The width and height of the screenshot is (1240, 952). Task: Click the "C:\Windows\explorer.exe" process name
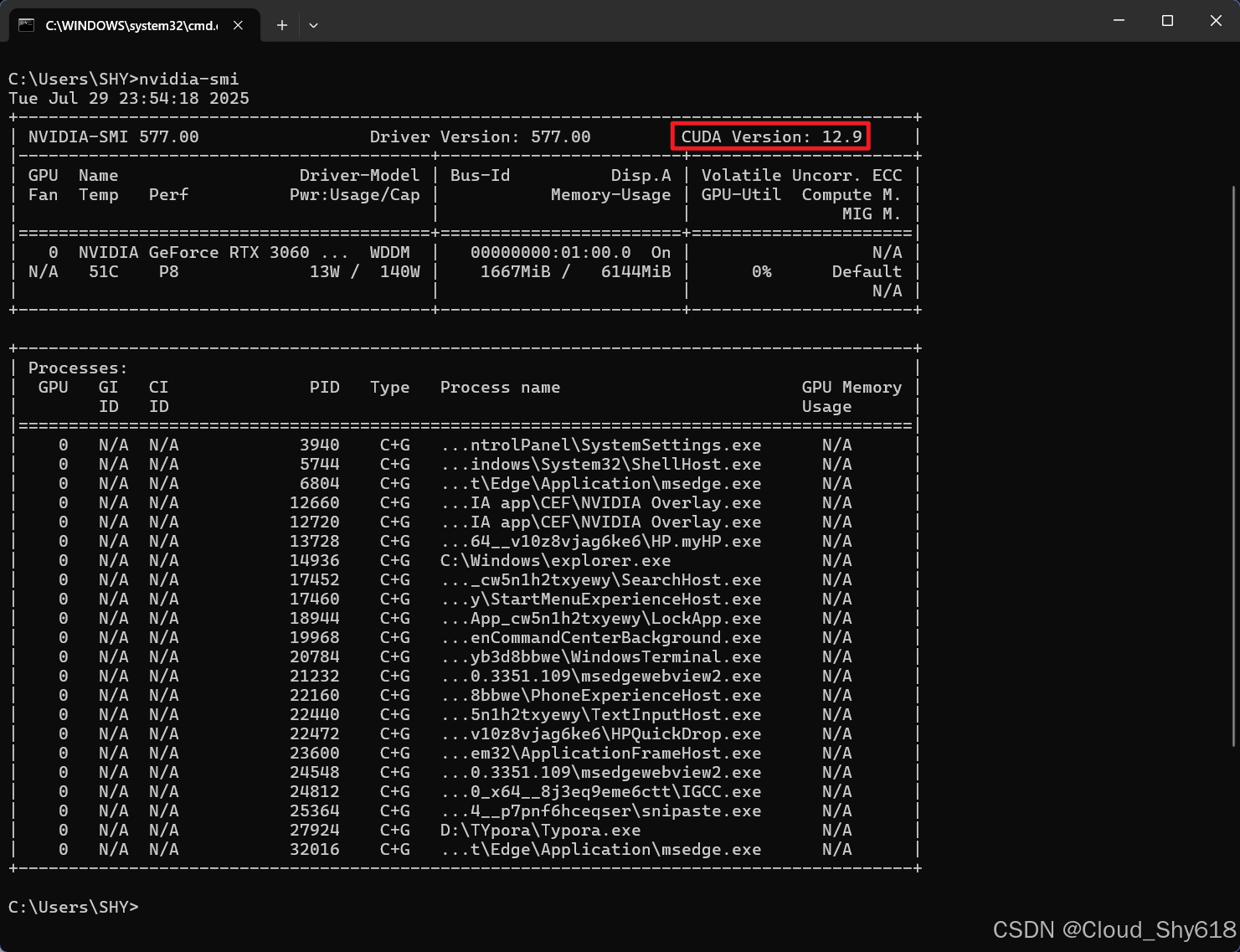[x=556, y=560]
